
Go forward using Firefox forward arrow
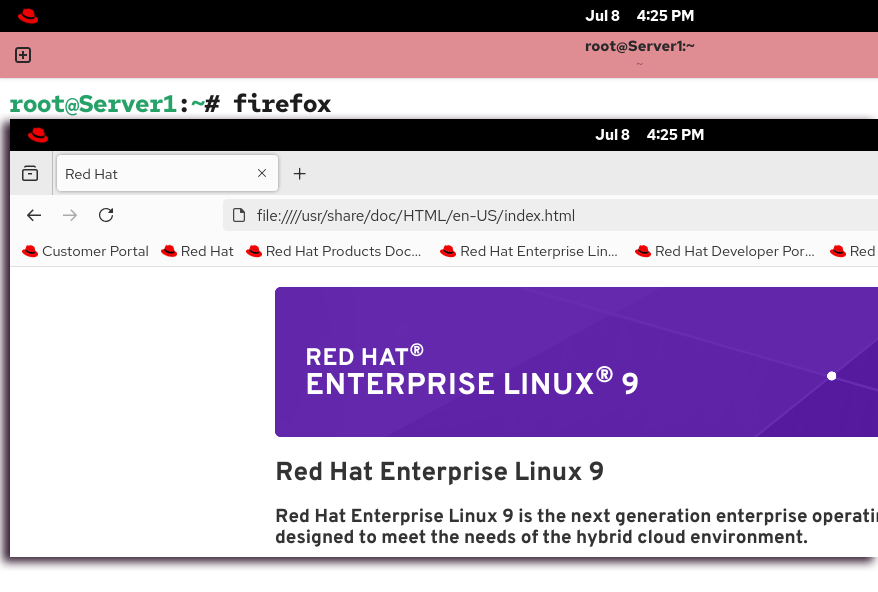click(70, 215)
